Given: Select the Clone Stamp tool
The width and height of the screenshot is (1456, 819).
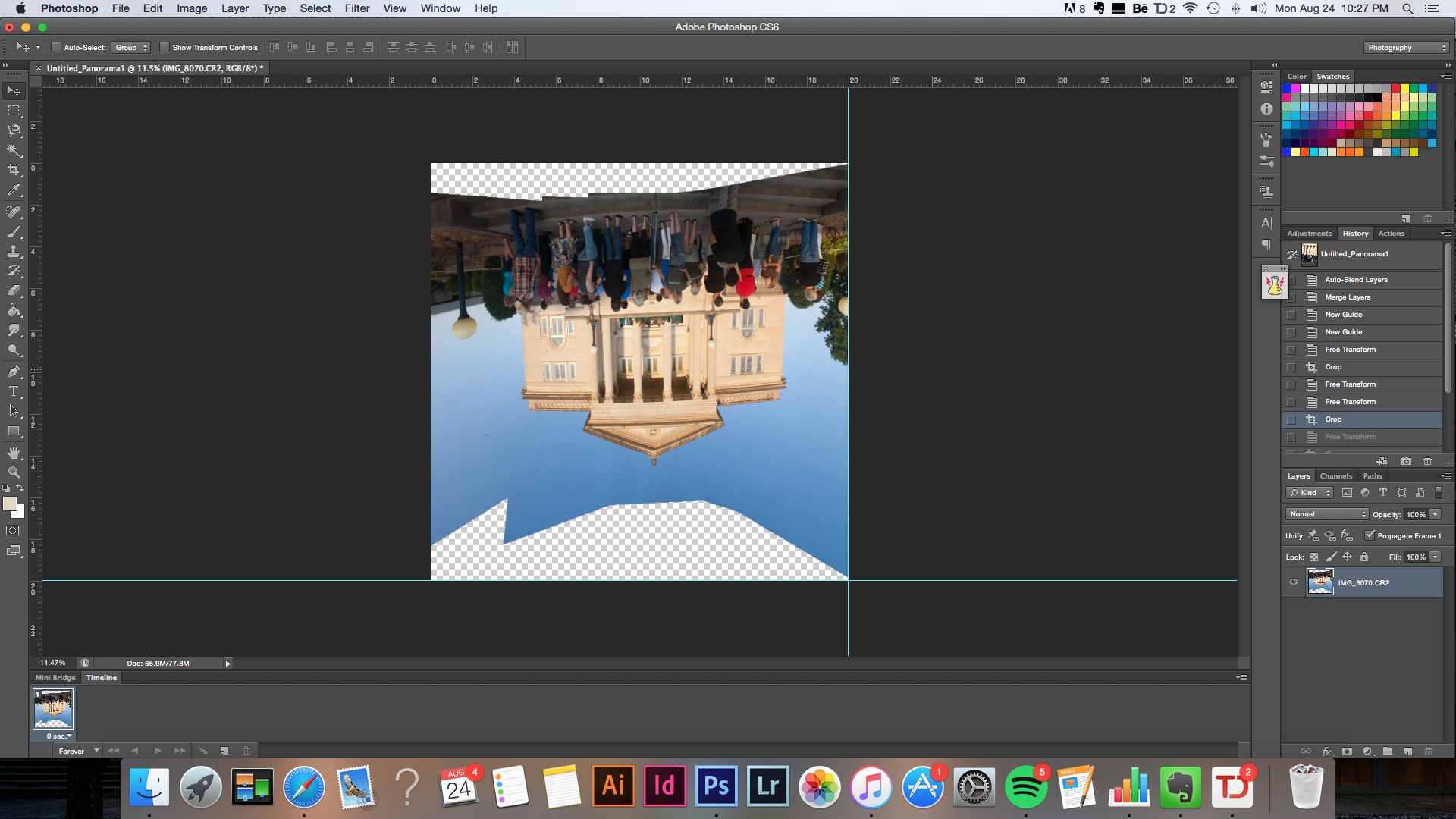Looking at the screenshot, I should pos(14,251).
